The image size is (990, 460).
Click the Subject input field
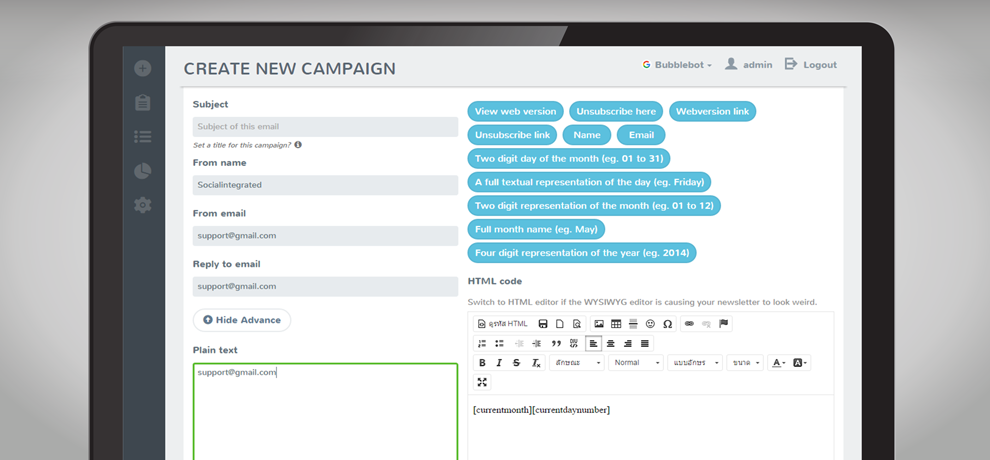click(x=325, y=127)
